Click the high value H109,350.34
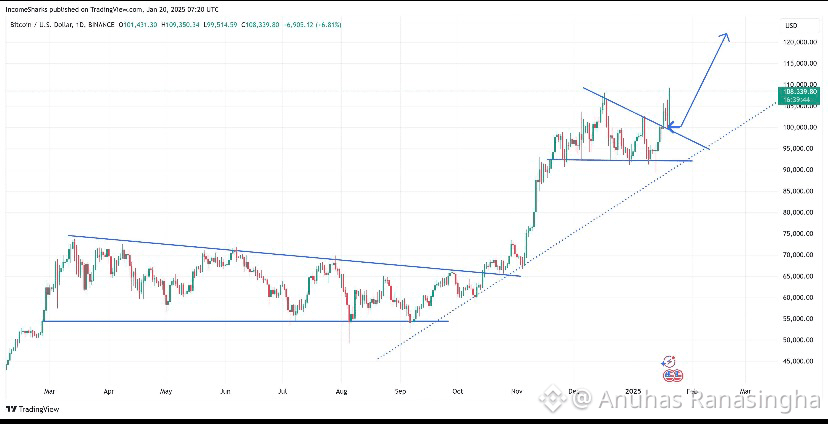This screenshot has width=828, height=424. point(181,25)
